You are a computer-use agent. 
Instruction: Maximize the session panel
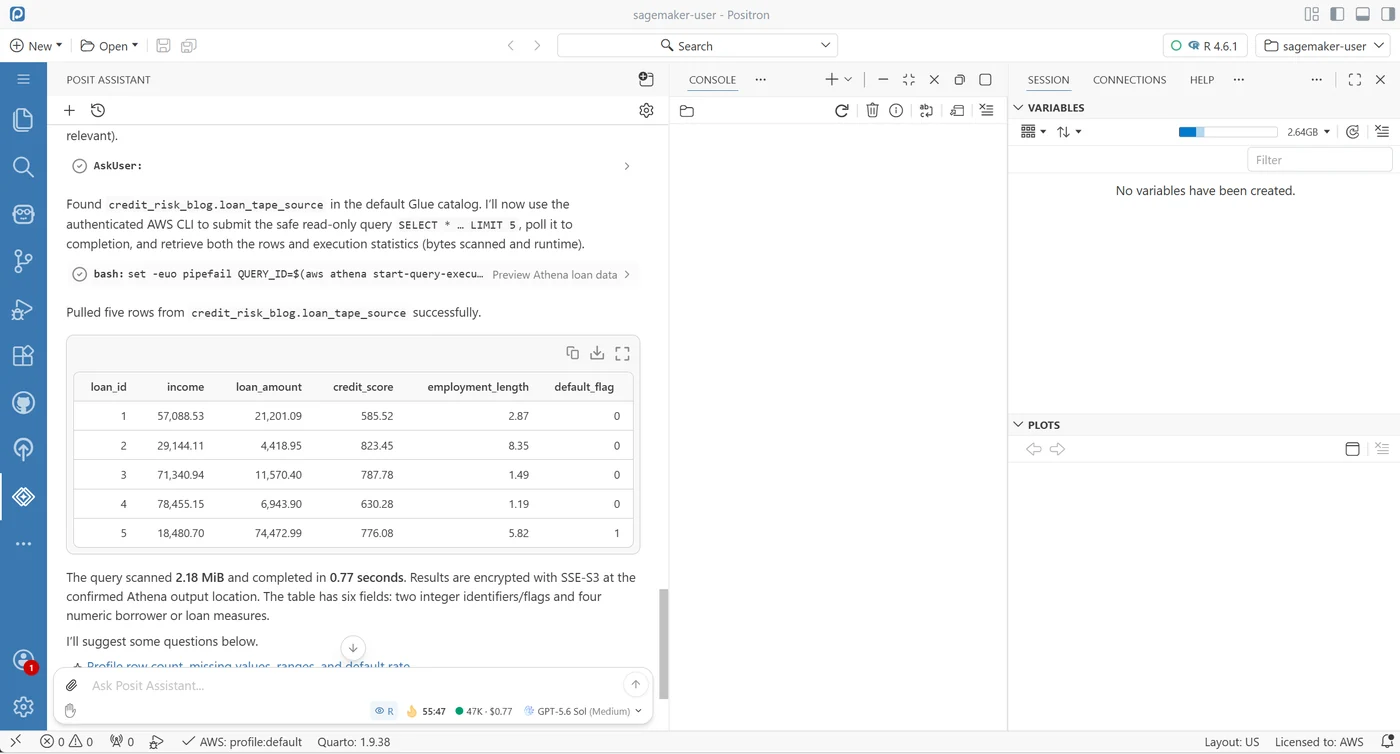click(1355, 80)
